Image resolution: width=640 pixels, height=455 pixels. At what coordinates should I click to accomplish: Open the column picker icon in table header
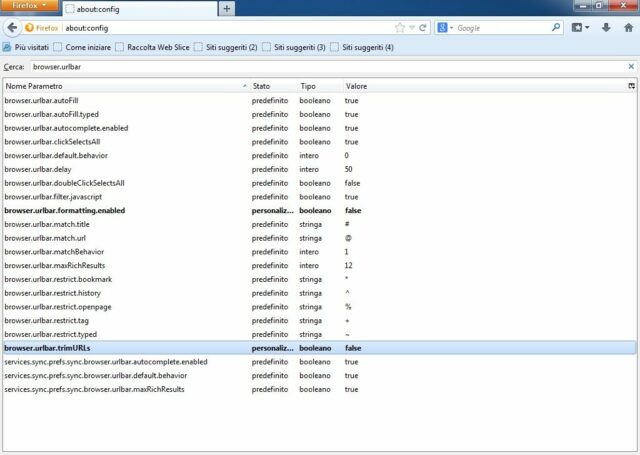(x=631, y=87)
